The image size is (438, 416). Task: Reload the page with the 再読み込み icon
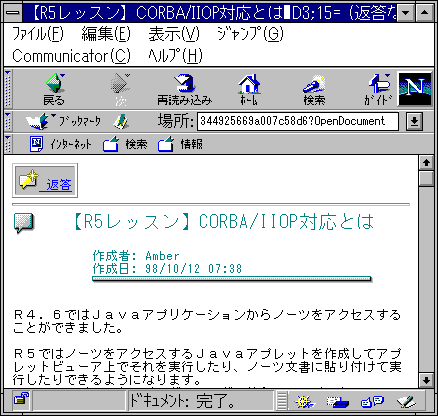pyautogui.click(x=184, y=89)
